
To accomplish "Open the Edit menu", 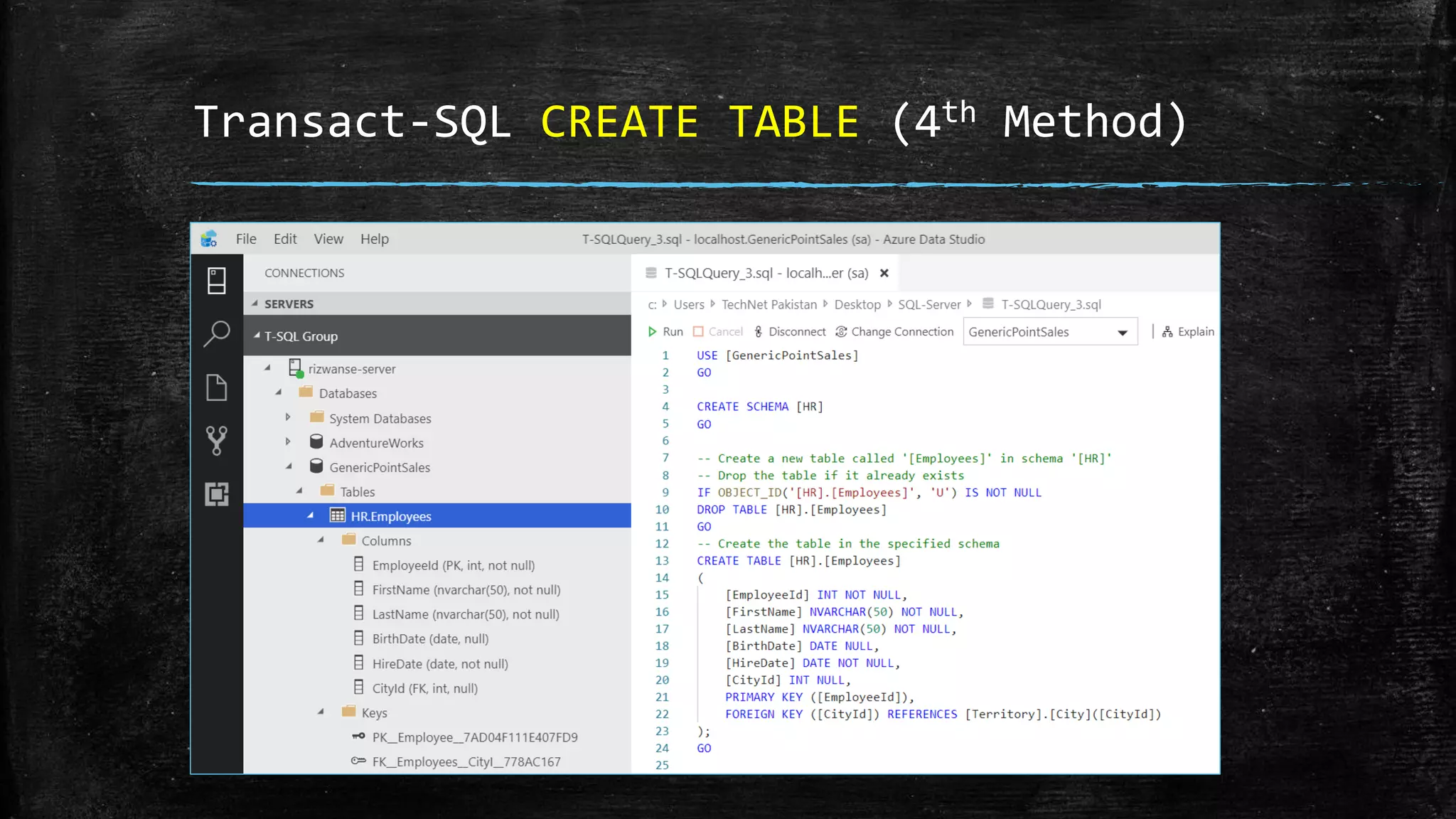I will (285, 239).
